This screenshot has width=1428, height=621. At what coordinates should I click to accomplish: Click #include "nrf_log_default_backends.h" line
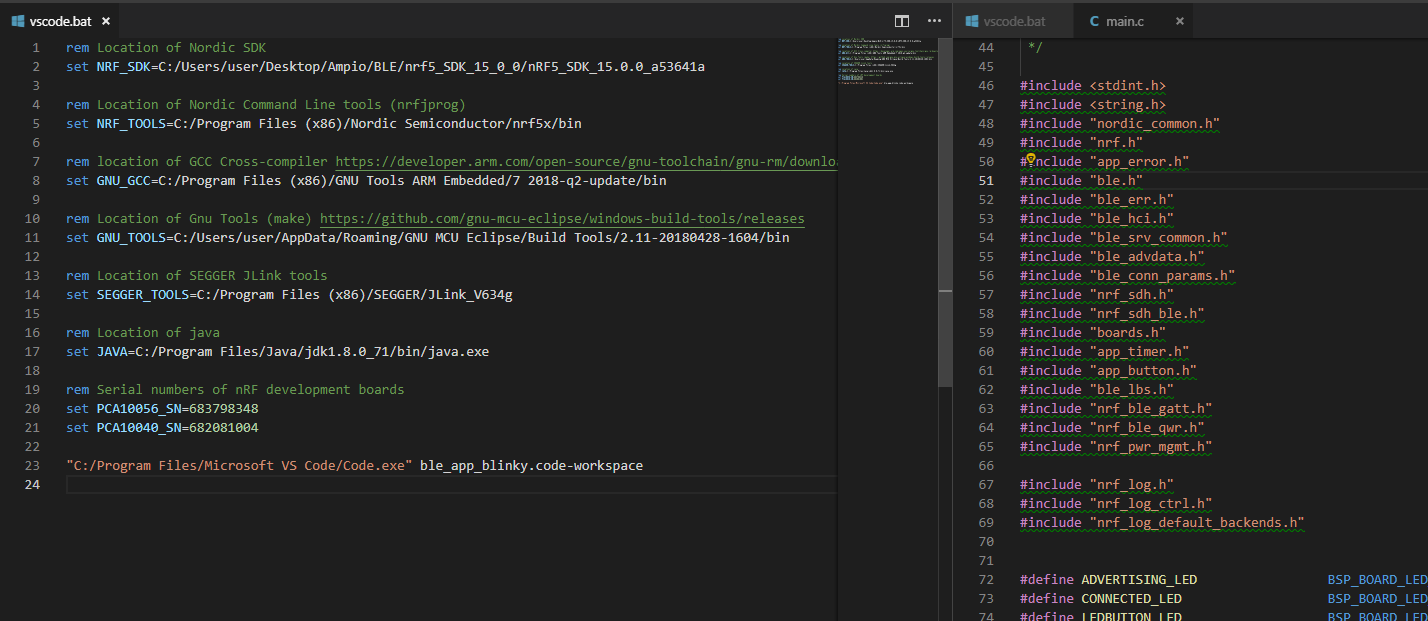click(1163, 522)
